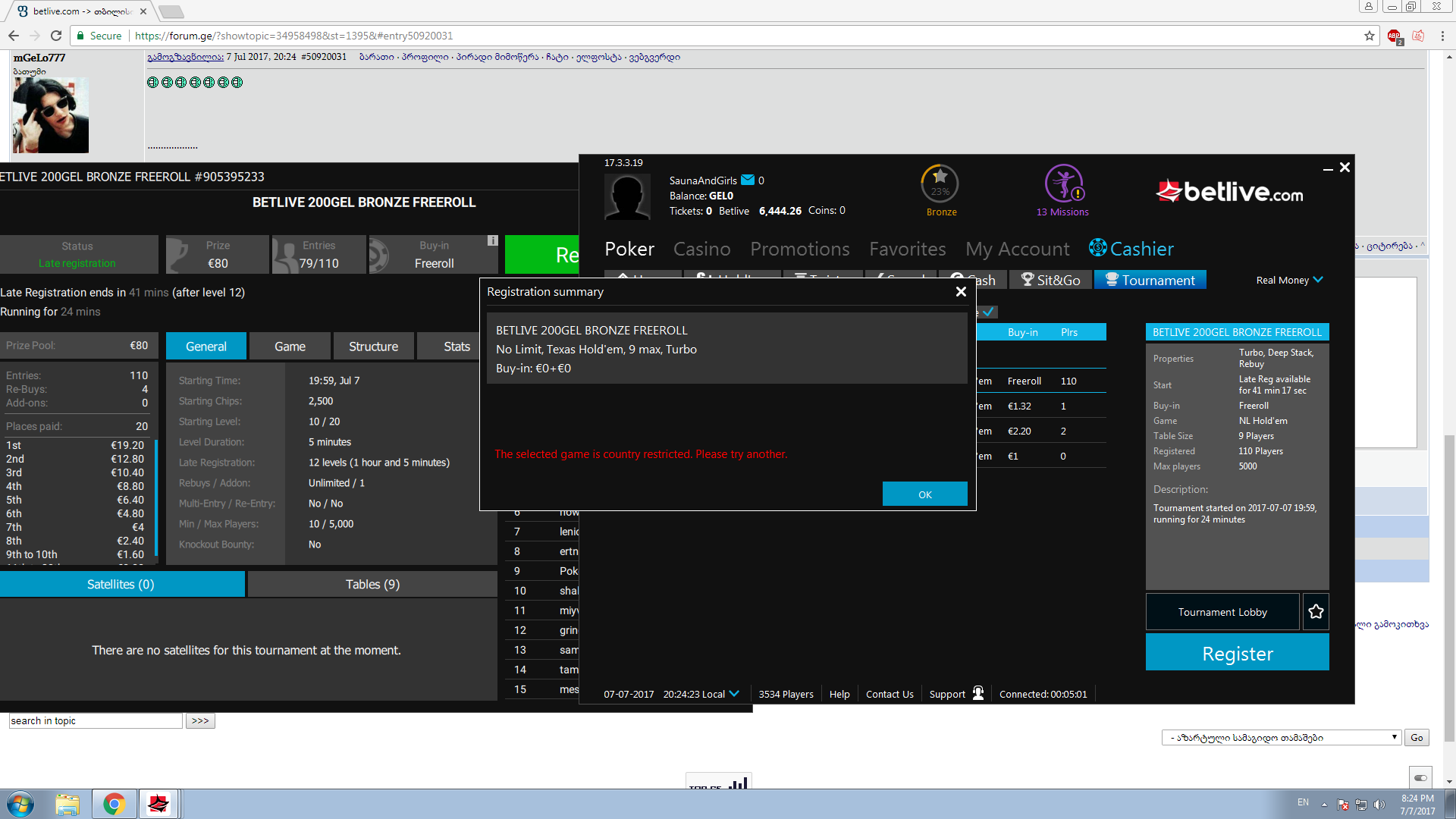Screen dimensions: 1456x819
Task: Minimize the betlive lobby window
Action: click(x=1328, y=168)
